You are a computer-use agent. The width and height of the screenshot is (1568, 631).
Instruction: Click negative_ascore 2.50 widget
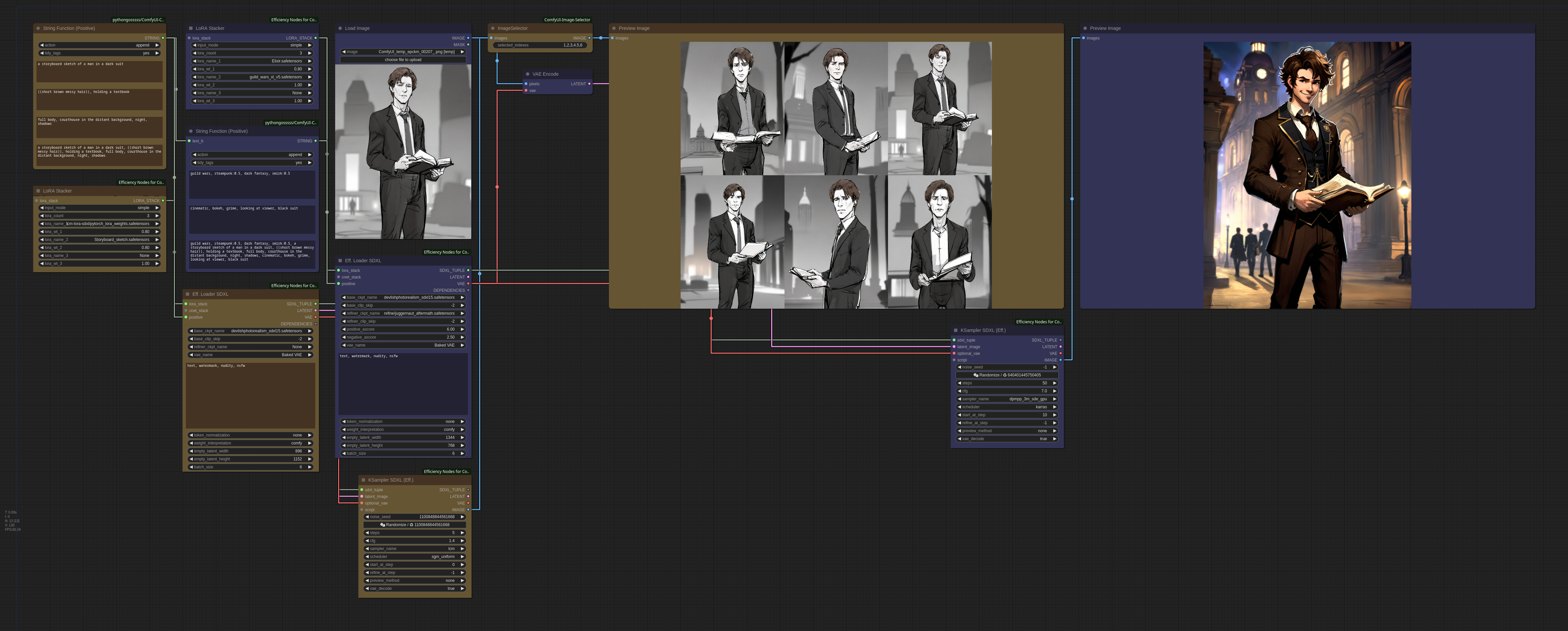click(403, 338)
